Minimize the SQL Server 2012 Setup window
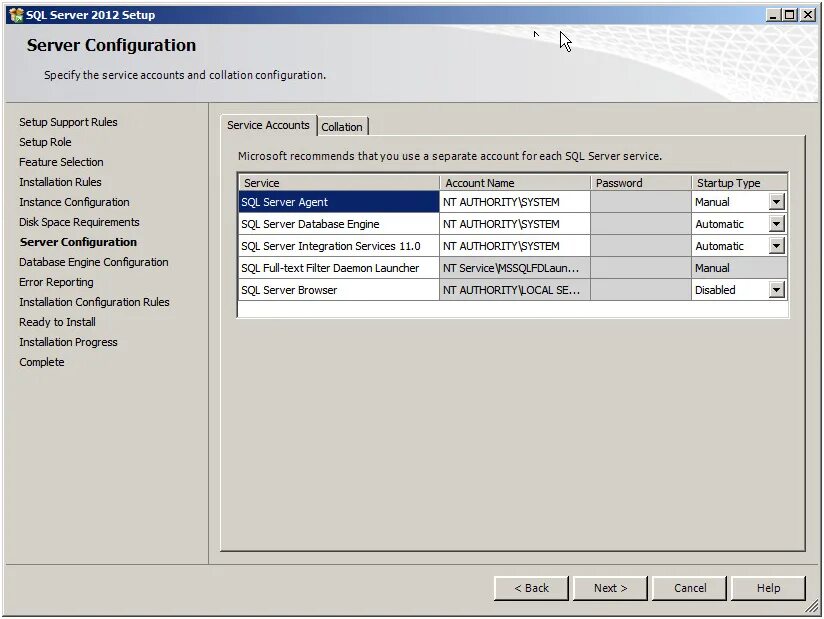Image resolution: width=824 pixels, height=619 pixels. point(772,15)
